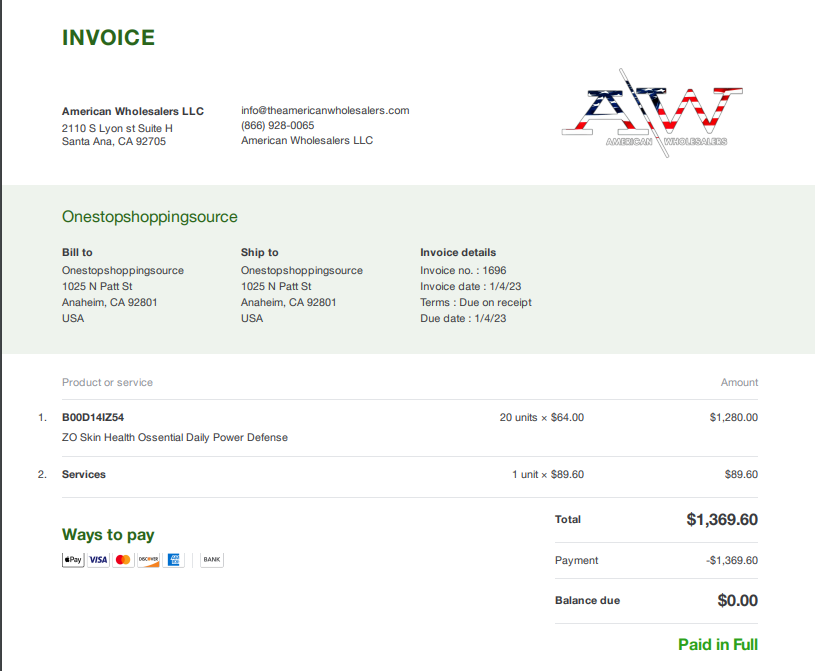
Task: Click the American Wholesalers AW logo
Action: tap(652, 113)
